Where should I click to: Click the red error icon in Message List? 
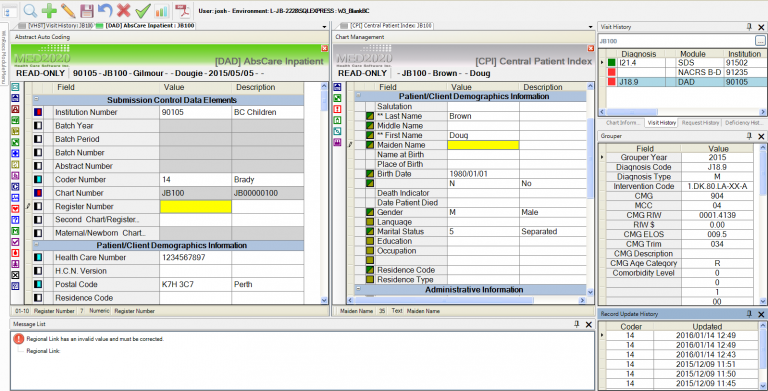point(19,339)
